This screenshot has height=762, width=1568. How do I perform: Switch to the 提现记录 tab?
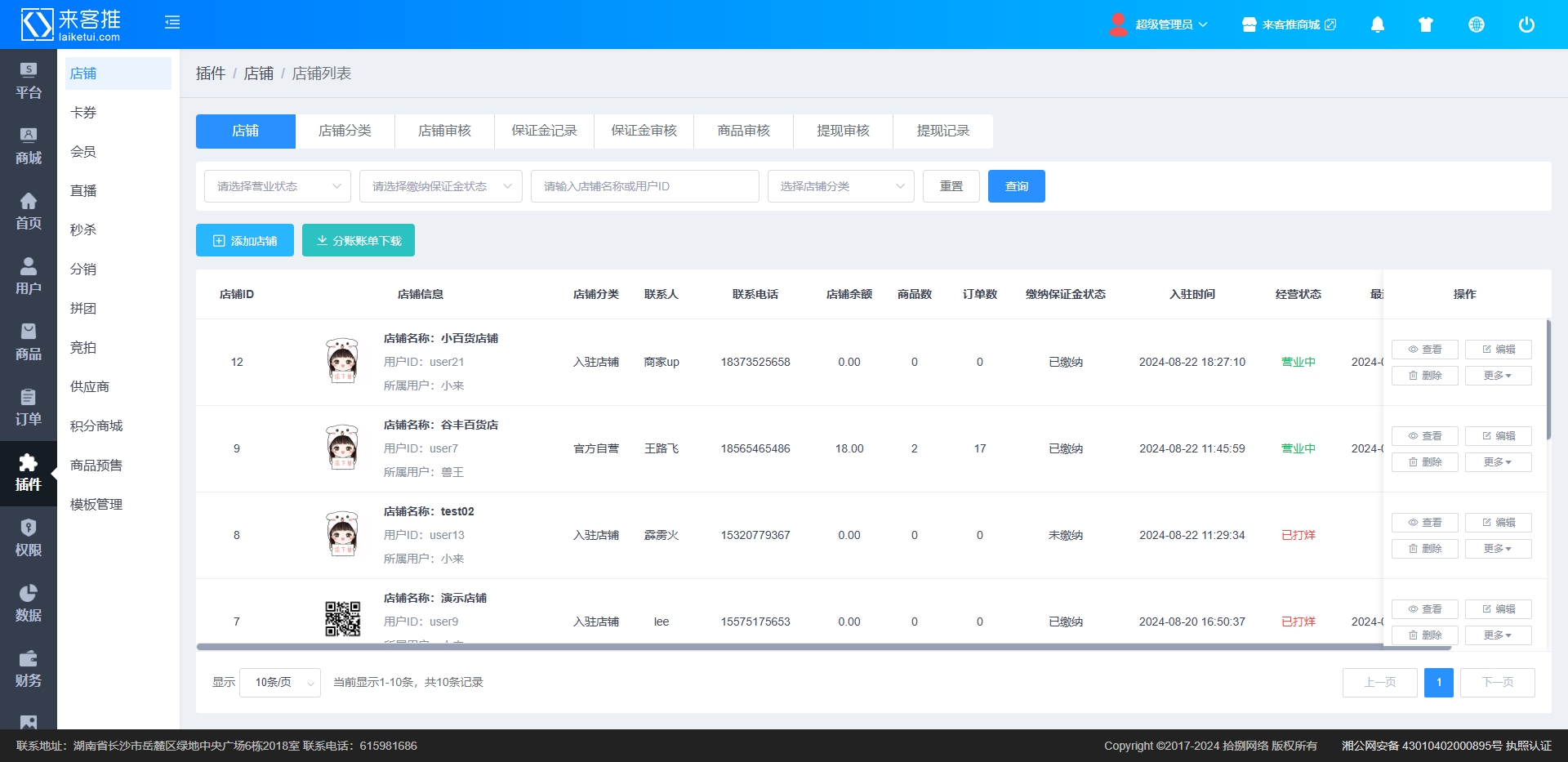coord(942,131)
